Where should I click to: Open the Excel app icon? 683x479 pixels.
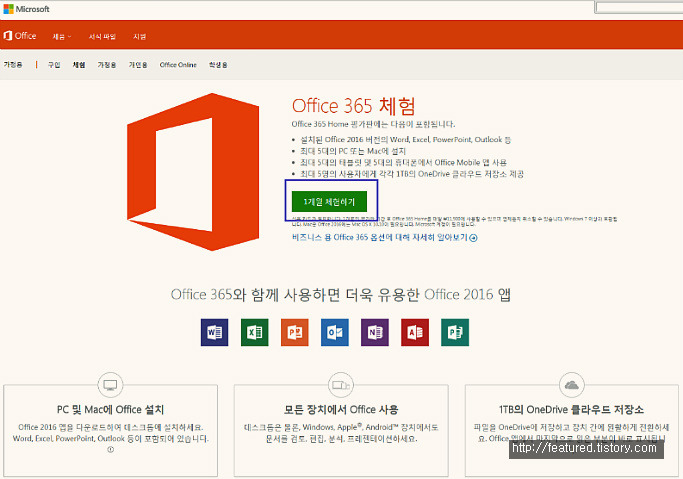point(254,332)
